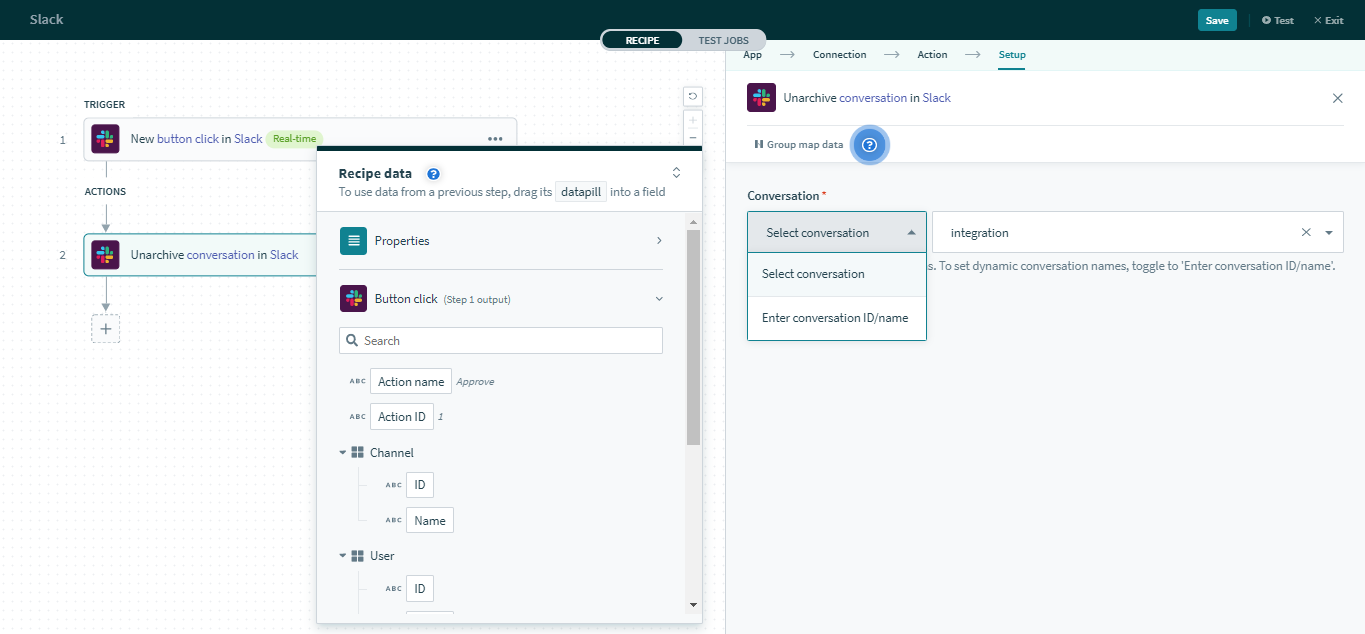The width and height of the screenshot is (1365, 634).
Task: Switch to the TEST JOBS toggle
Action: (722, 40)
